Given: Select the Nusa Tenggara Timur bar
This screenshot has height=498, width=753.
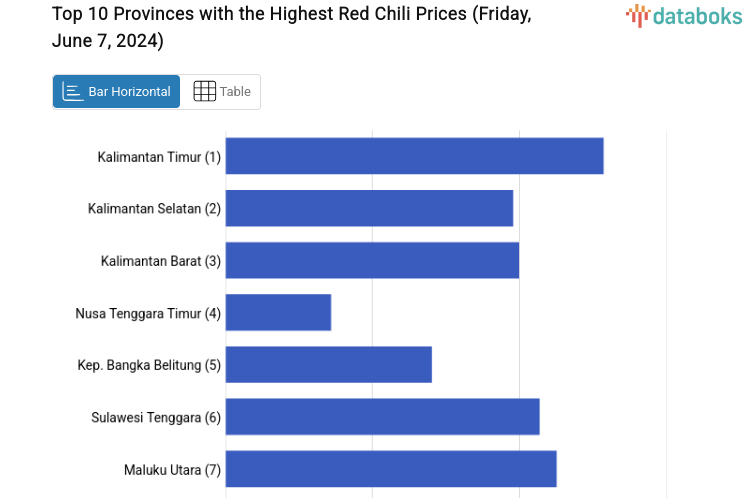Looking at the screenshot, I should click(x=278, y=312).
